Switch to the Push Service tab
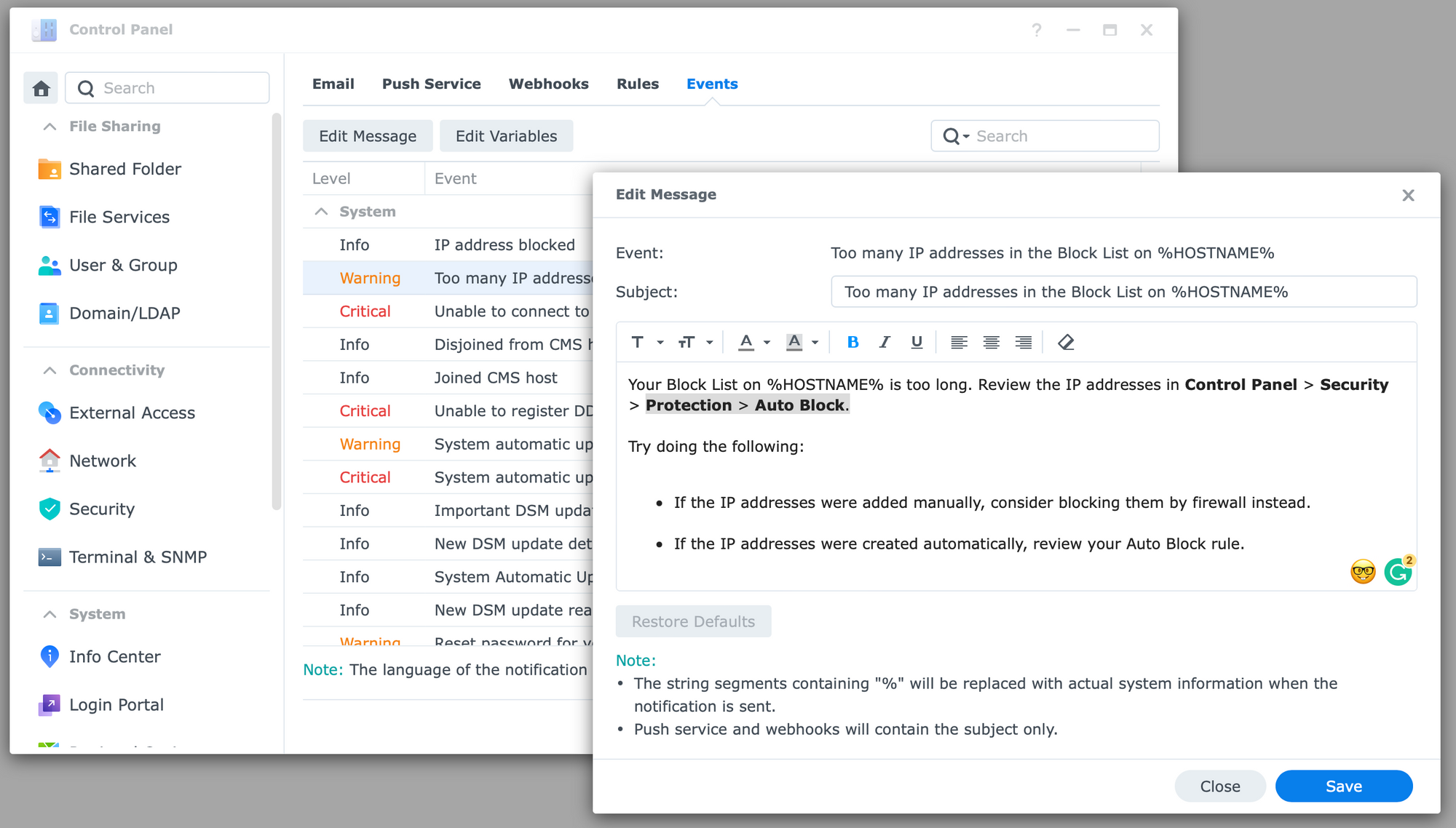 pos(431,84)
